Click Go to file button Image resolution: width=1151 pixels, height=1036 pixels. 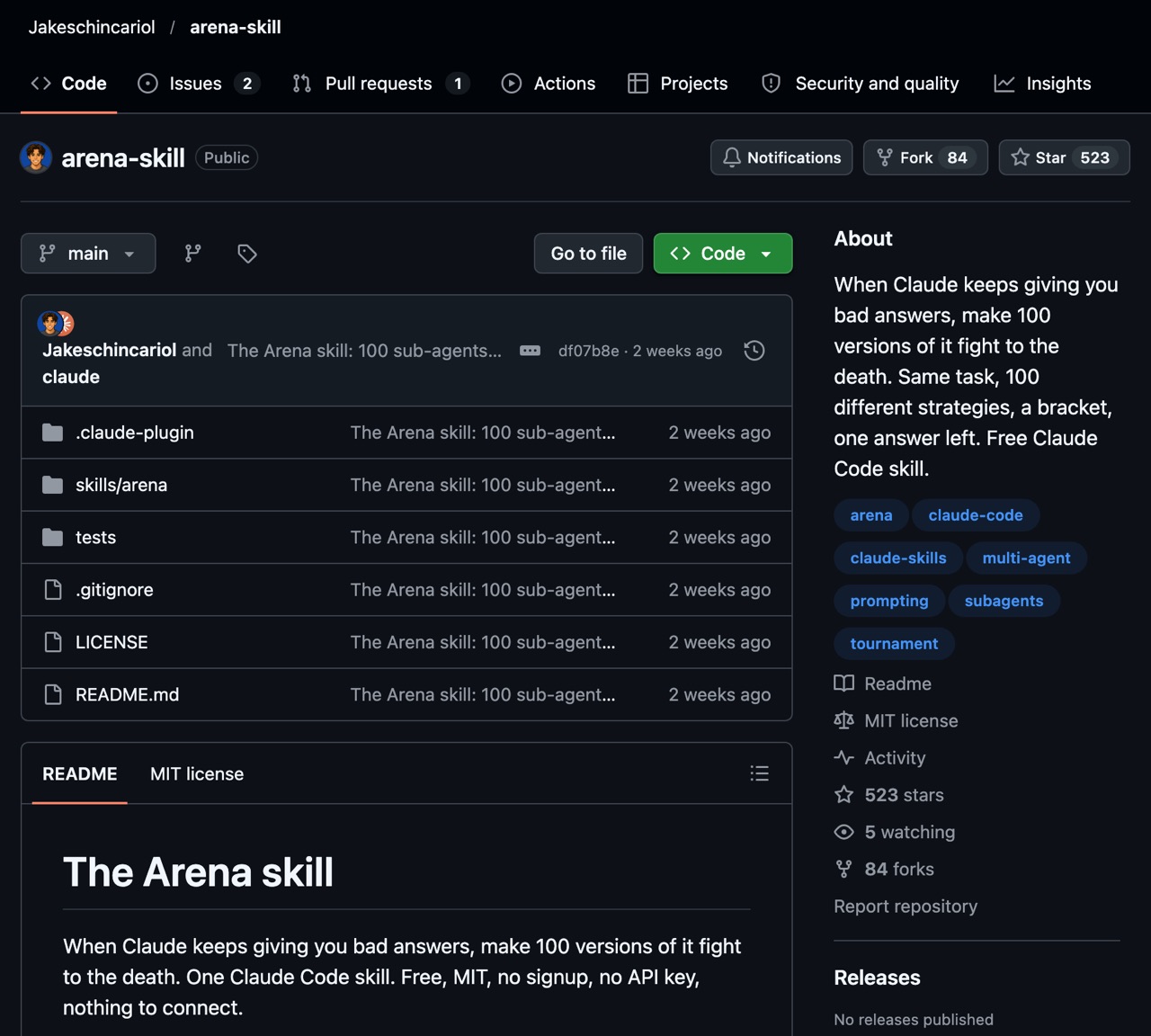pos(588,254)
